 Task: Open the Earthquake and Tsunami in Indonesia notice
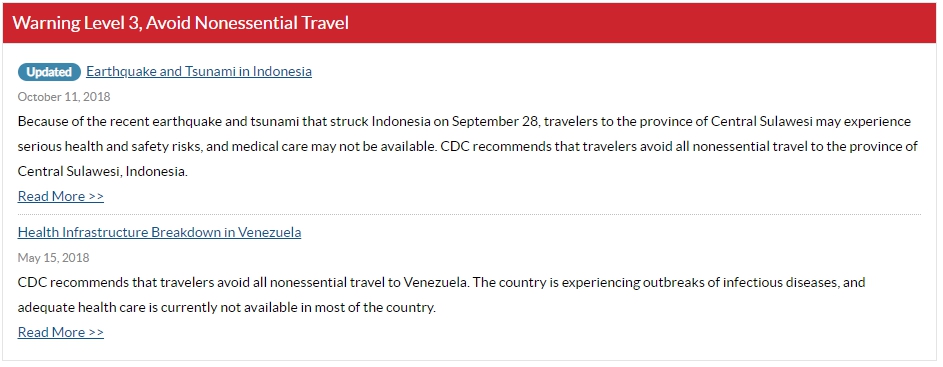[199, 72]
